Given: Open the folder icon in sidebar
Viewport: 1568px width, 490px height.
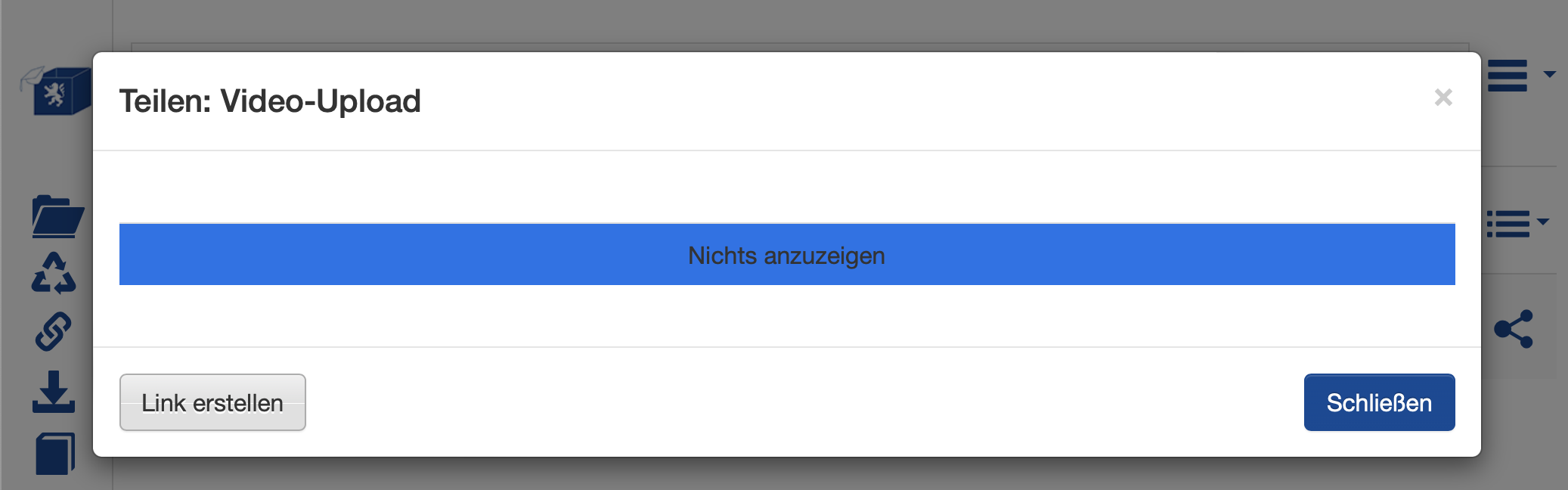Looking at the screenshot, I should (57, 217).
